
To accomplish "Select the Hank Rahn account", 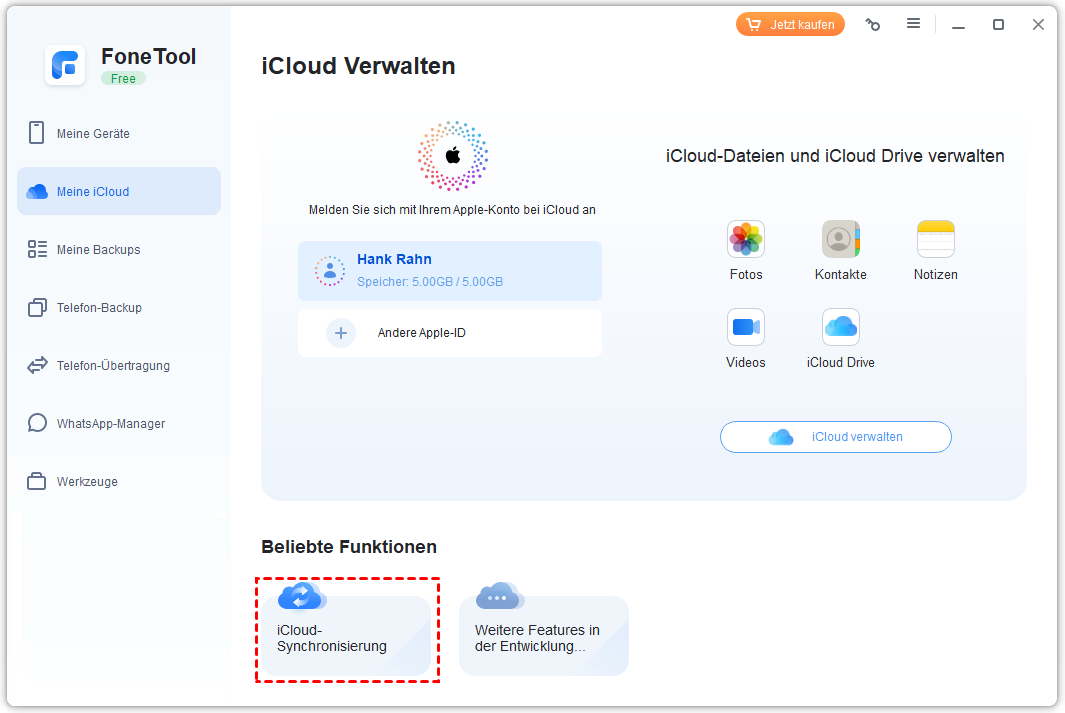I will pos(449,271).
